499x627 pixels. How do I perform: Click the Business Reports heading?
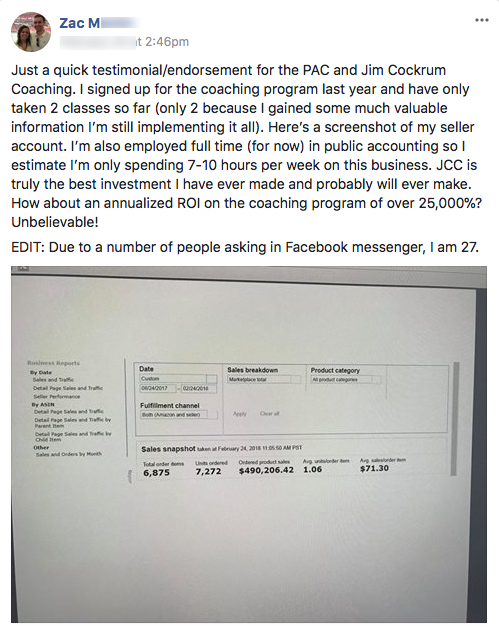(53, 363)
